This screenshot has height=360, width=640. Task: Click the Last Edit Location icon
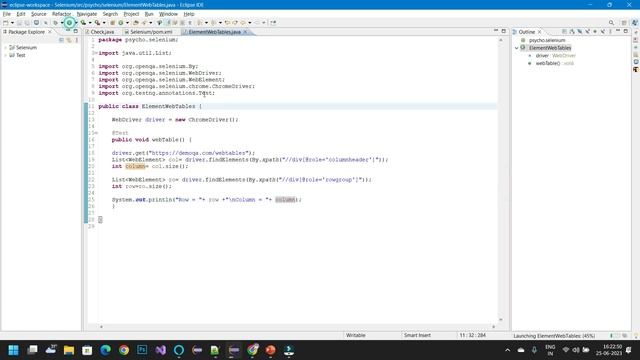point(227,22)
